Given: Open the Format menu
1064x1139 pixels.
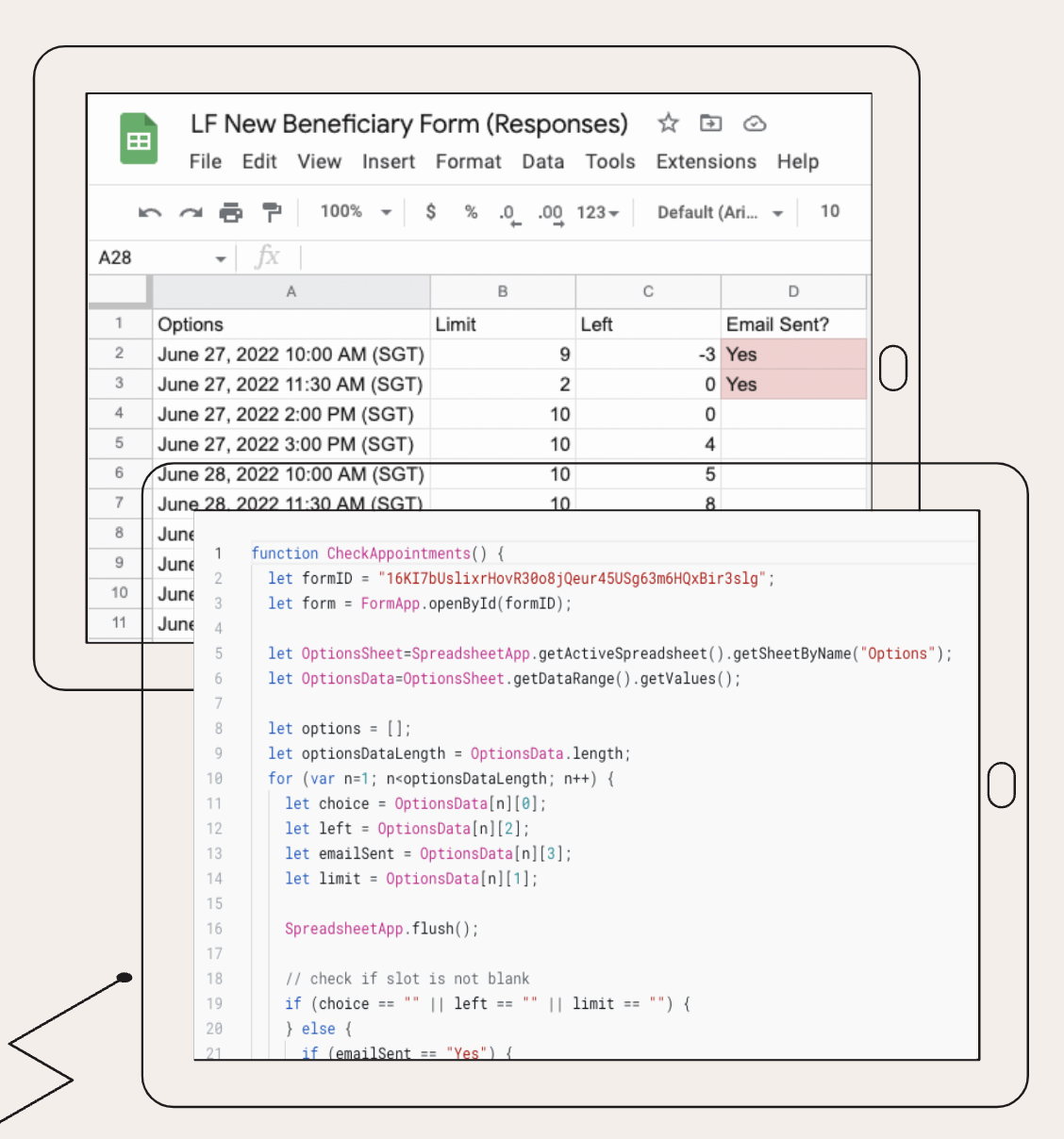Looking at the screenshot, I should tap(469, 161).
